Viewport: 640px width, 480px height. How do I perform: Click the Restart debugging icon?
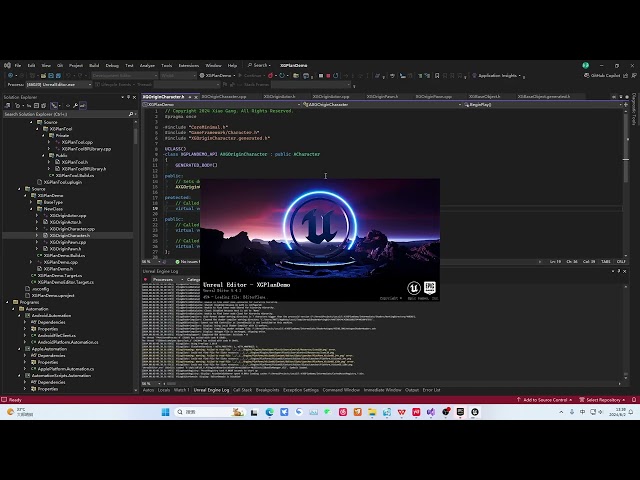click(336, 76)
